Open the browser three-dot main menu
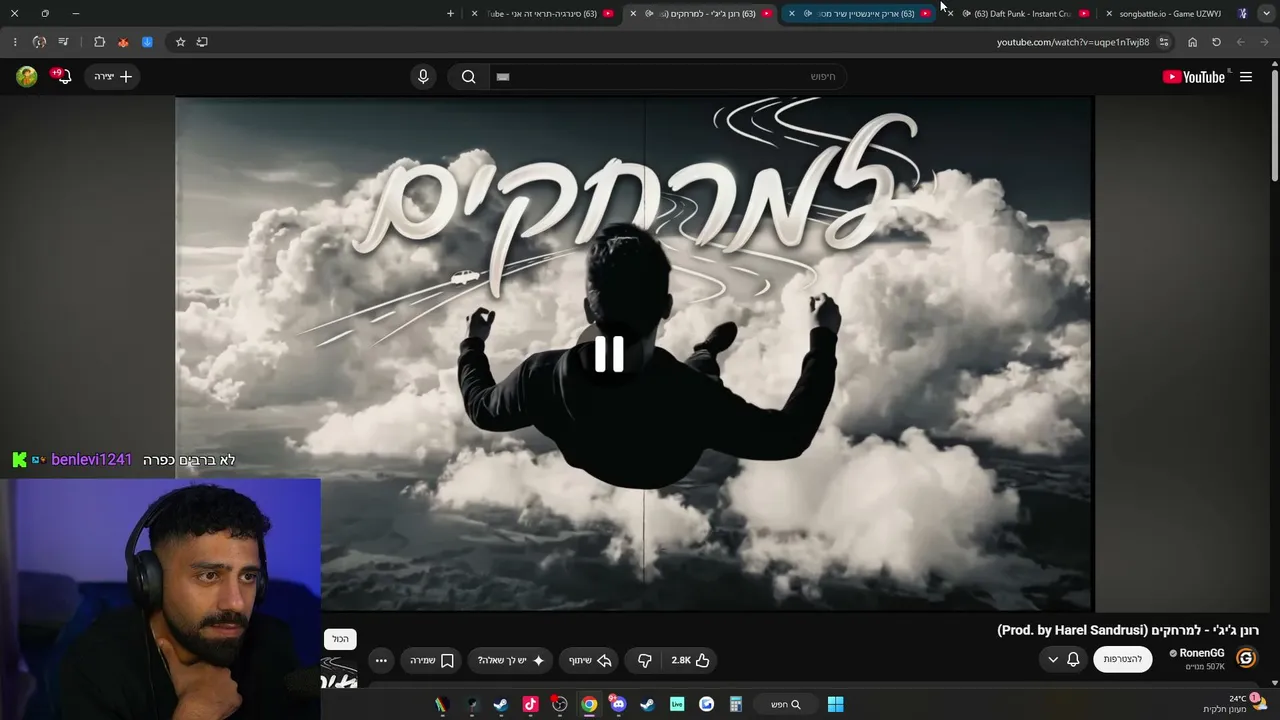 click(x=15, y=42)
